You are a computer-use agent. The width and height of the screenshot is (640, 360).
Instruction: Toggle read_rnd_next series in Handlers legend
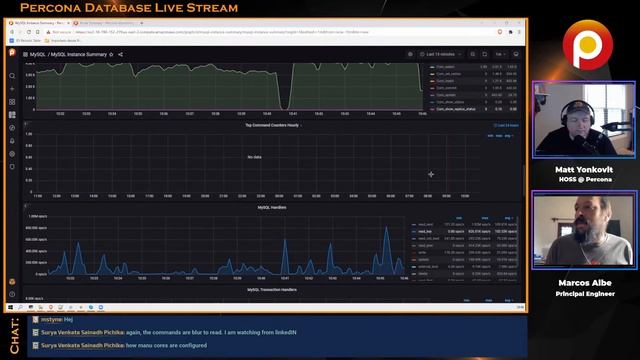(x=429, y=238)
